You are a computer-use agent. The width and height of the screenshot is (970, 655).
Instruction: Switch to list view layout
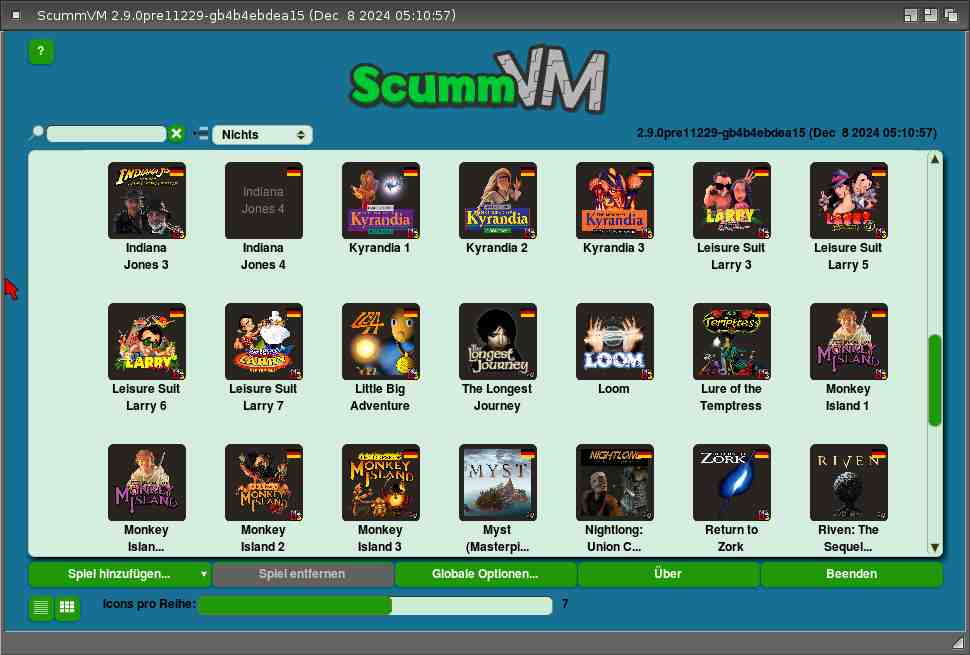41,606
